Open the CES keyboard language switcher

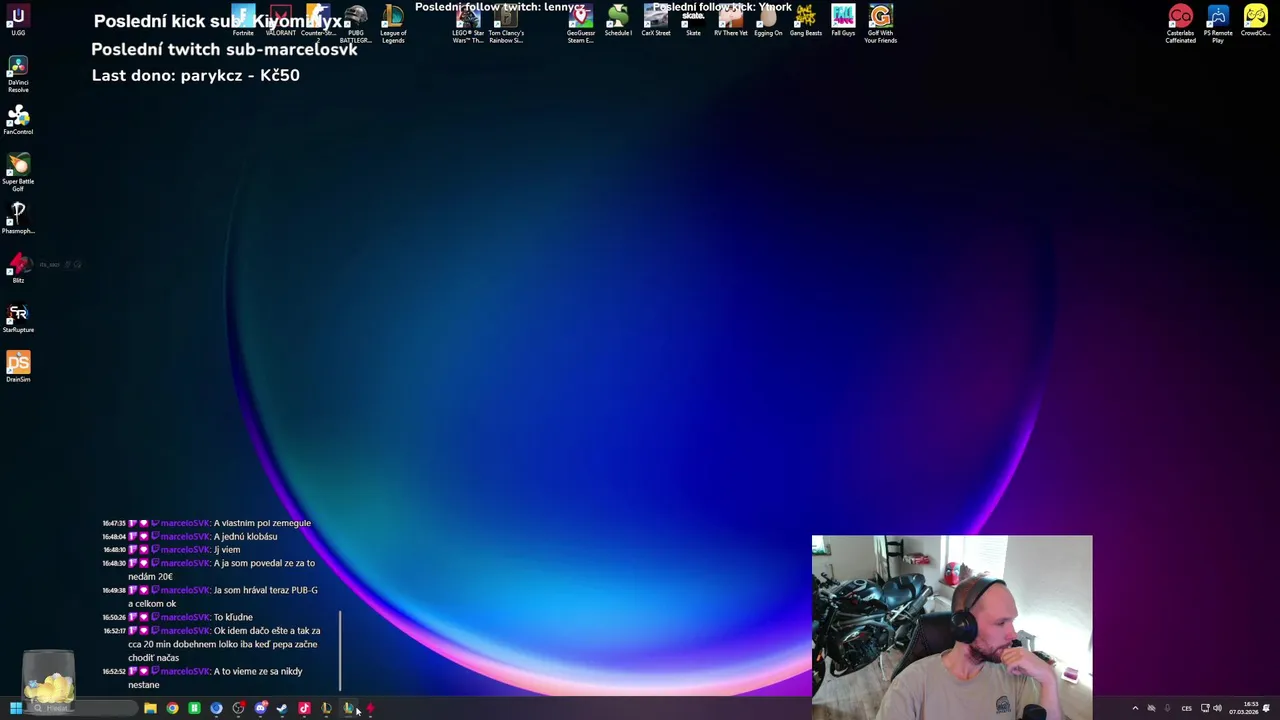coord(1187,708)
